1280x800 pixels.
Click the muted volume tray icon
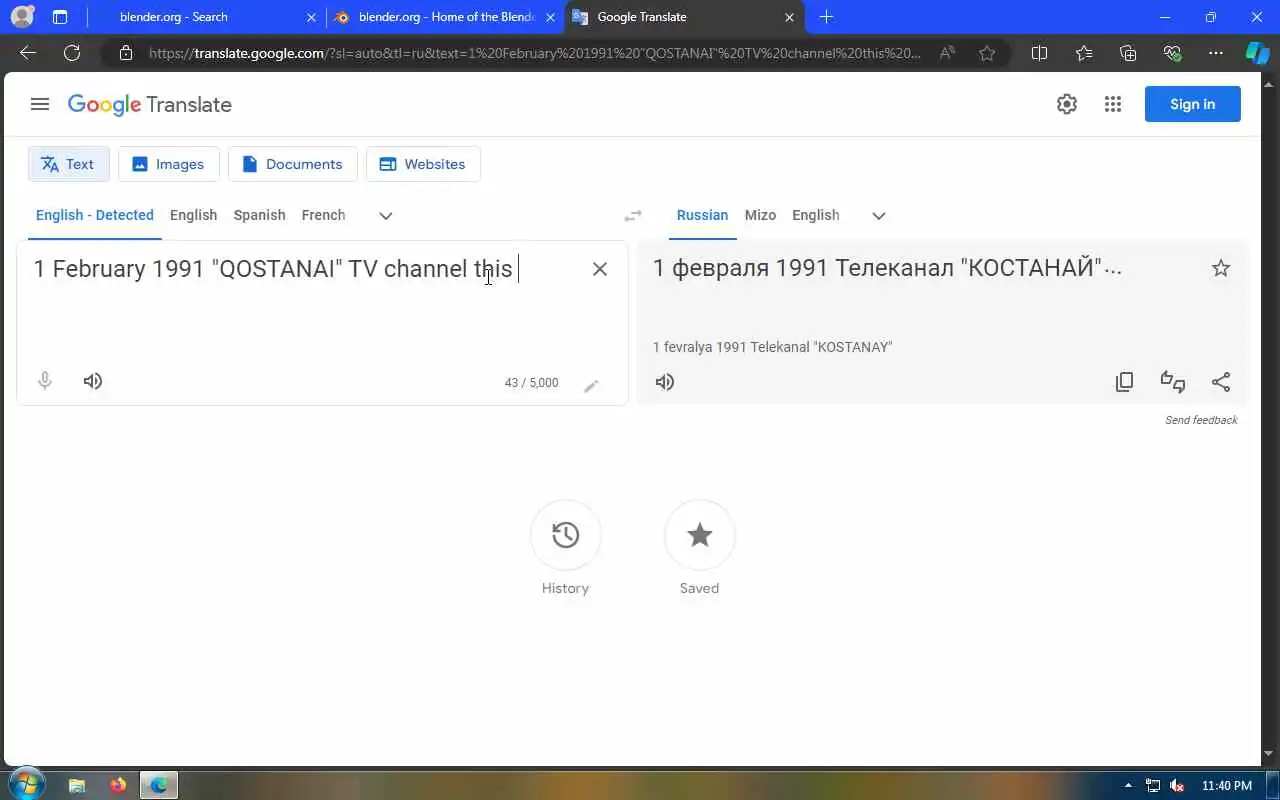1178,786
